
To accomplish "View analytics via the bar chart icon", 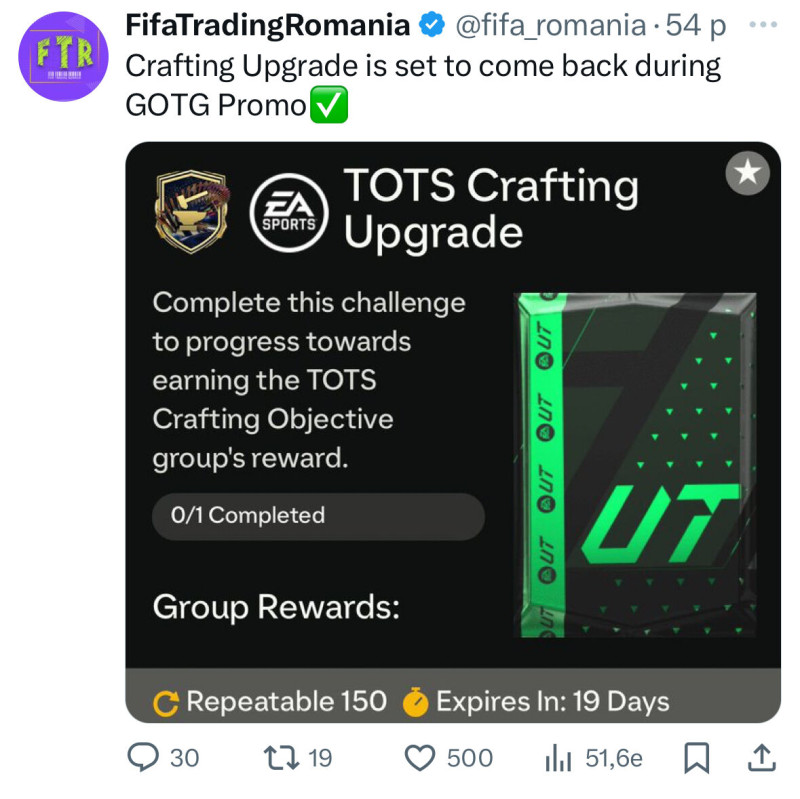I will pos(558,759).
